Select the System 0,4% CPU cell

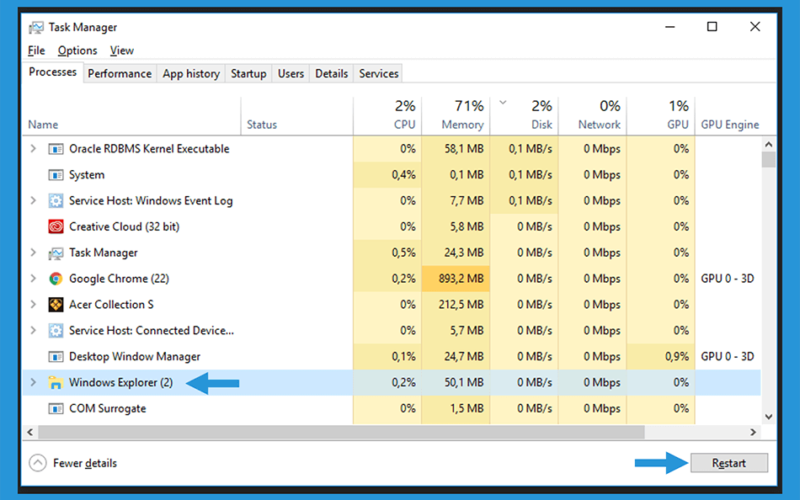[387, 175]
